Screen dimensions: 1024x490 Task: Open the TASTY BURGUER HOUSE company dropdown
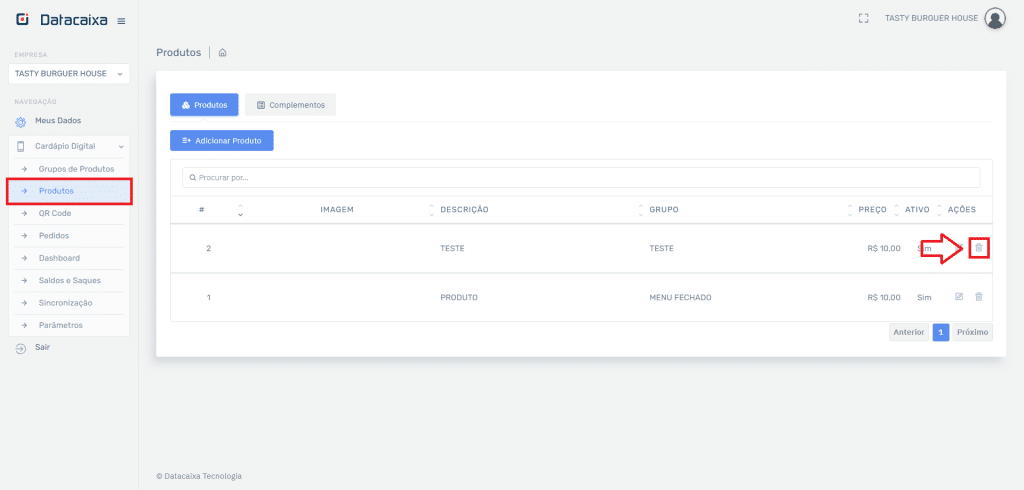coord(68,74)
